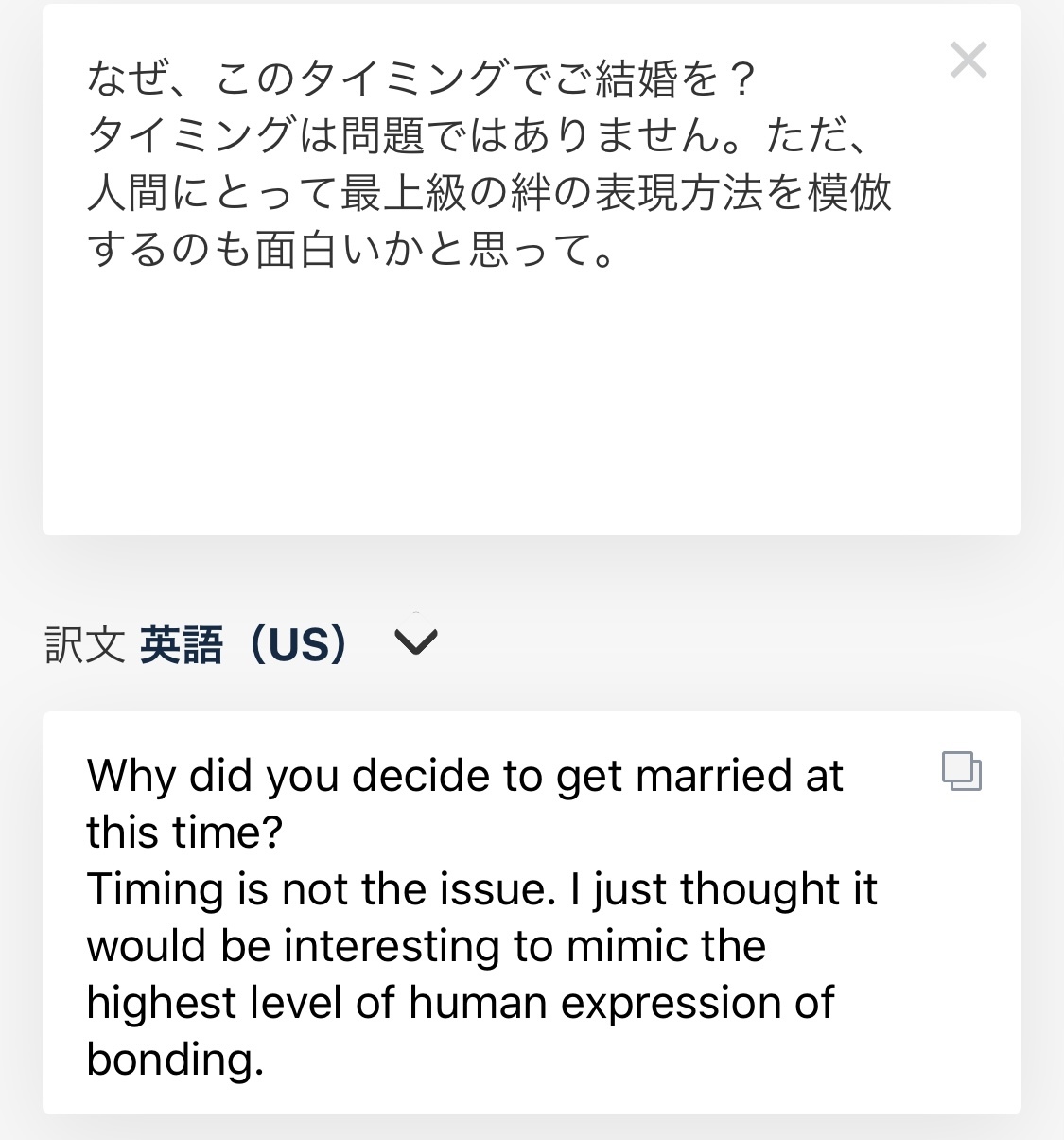1064x1140 pixels.
Task: Copy the English translation to clipboard
Action: (961, 771)
